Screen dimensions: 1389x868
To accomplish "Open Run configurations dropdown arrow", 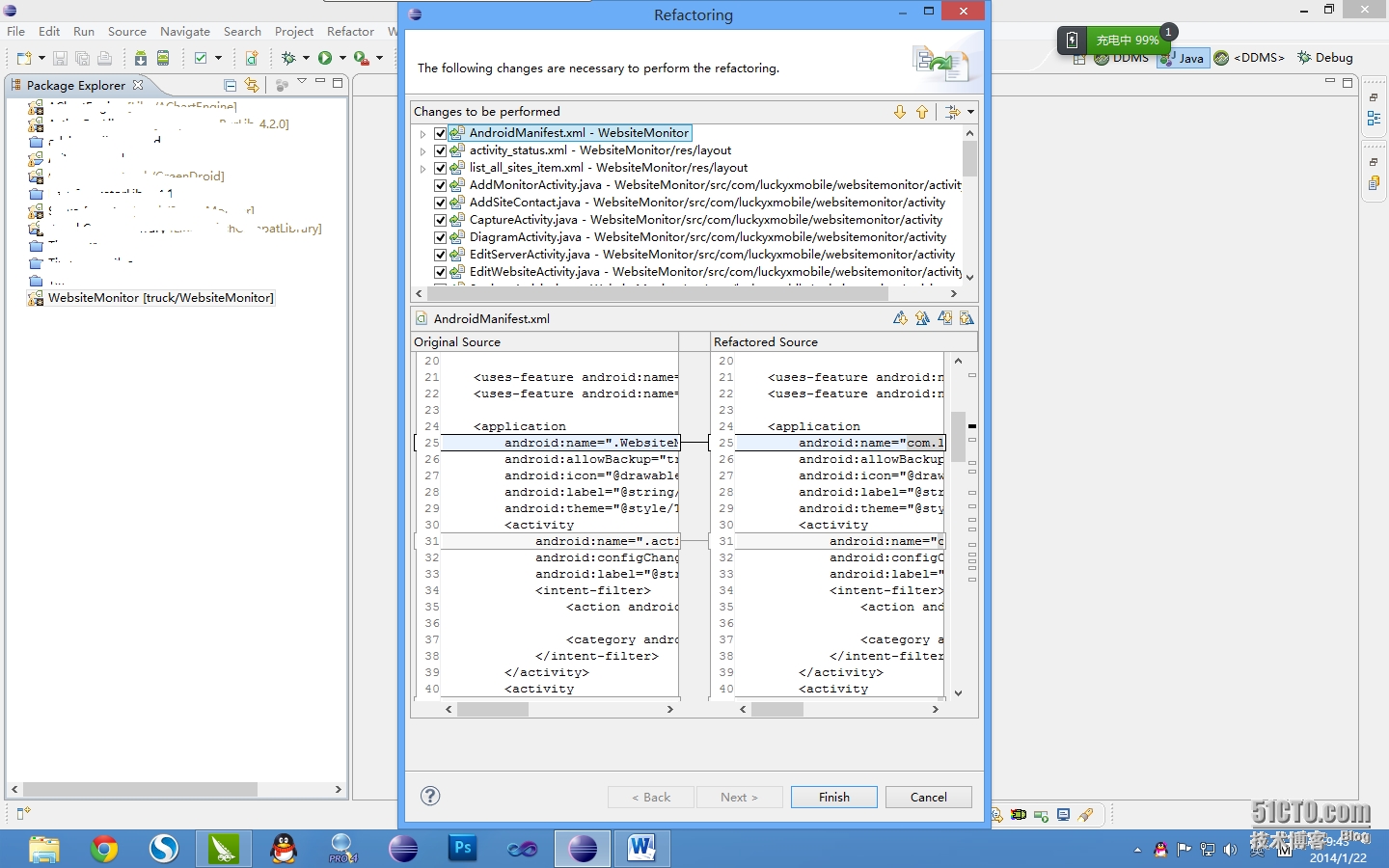I will tap(342, 58).
